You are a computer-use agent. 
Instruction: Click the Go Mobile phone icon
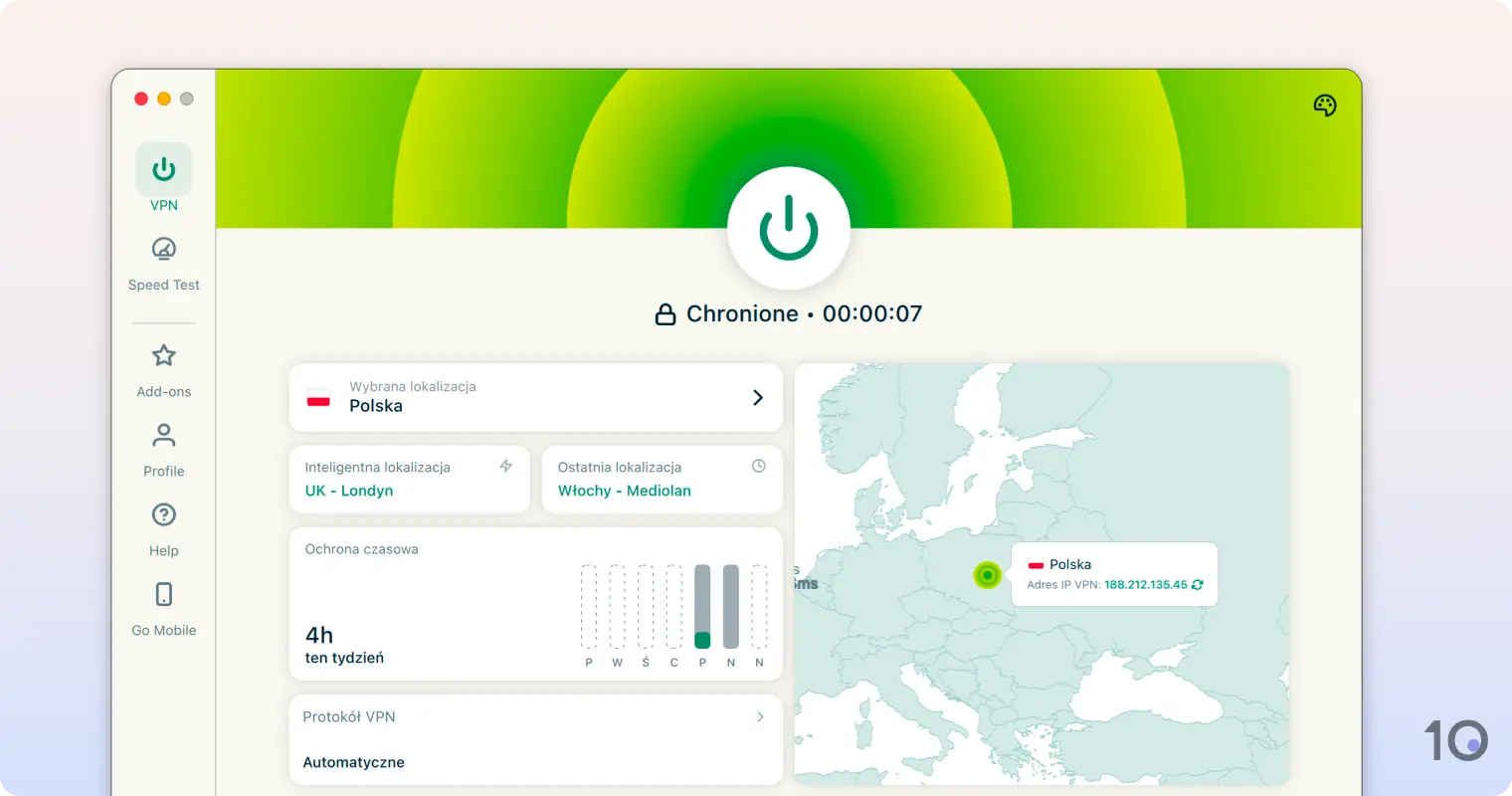point(163,594)
